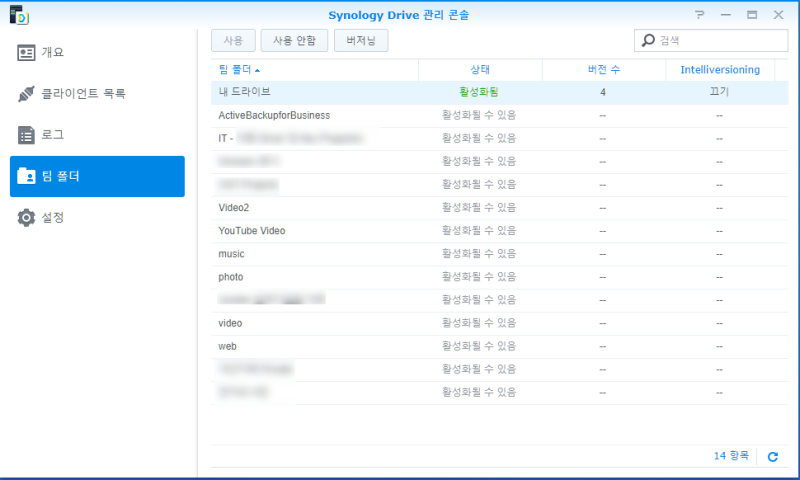The image size is (800, 480).
Task: Select the ActiveBackupforBusiness folder row
Action: [x=499, y=116]
